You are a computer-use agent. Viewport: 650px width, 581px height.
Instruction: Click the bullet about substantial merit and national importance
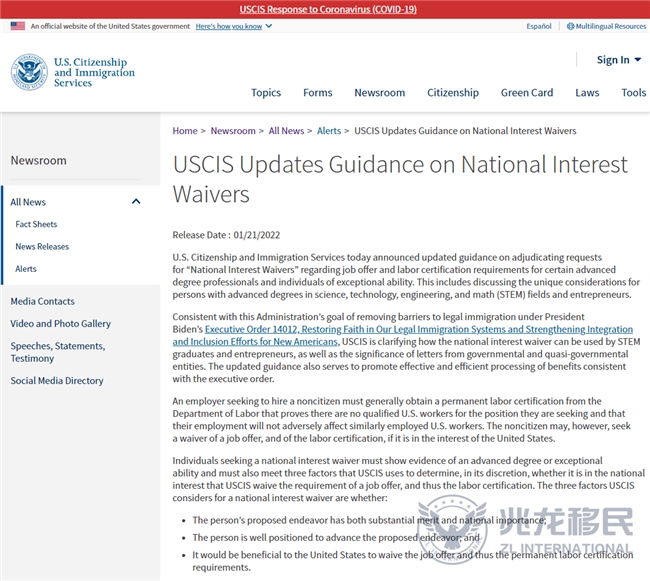point(369,520)
